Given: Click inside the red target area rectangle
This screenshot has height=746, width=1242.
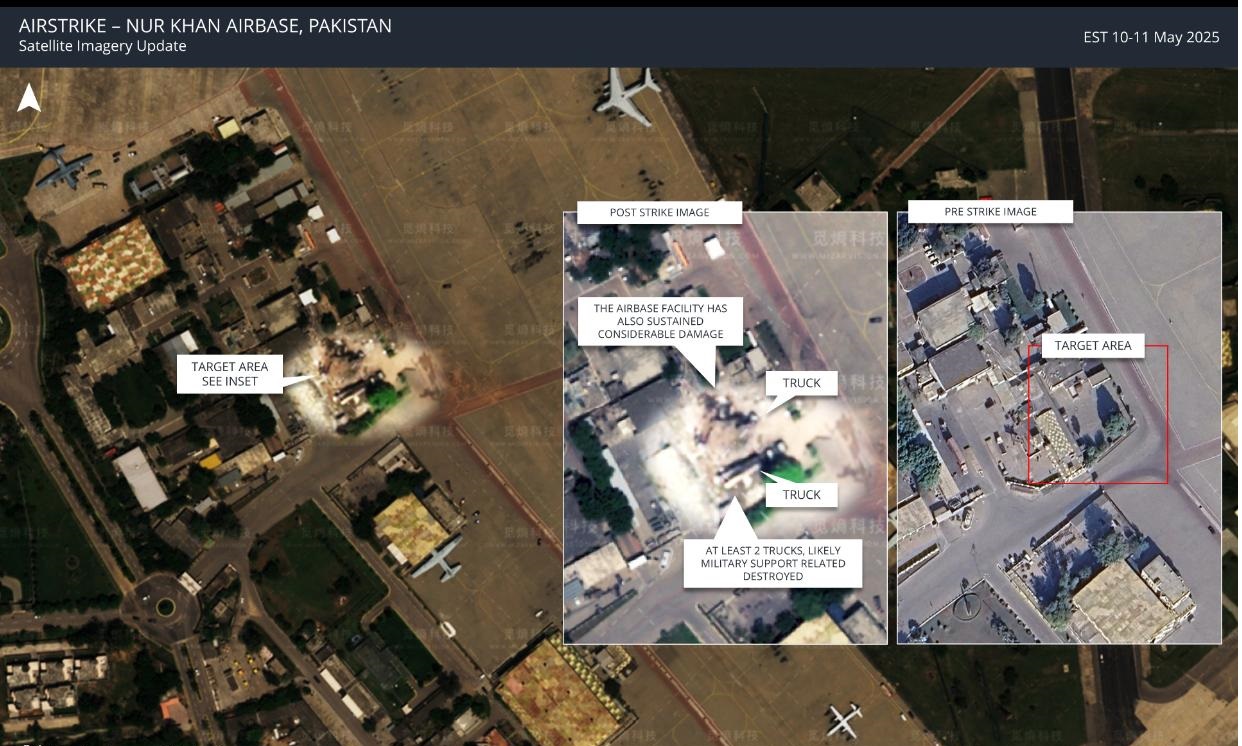Looking at the screenshot, I should 1097,430.
